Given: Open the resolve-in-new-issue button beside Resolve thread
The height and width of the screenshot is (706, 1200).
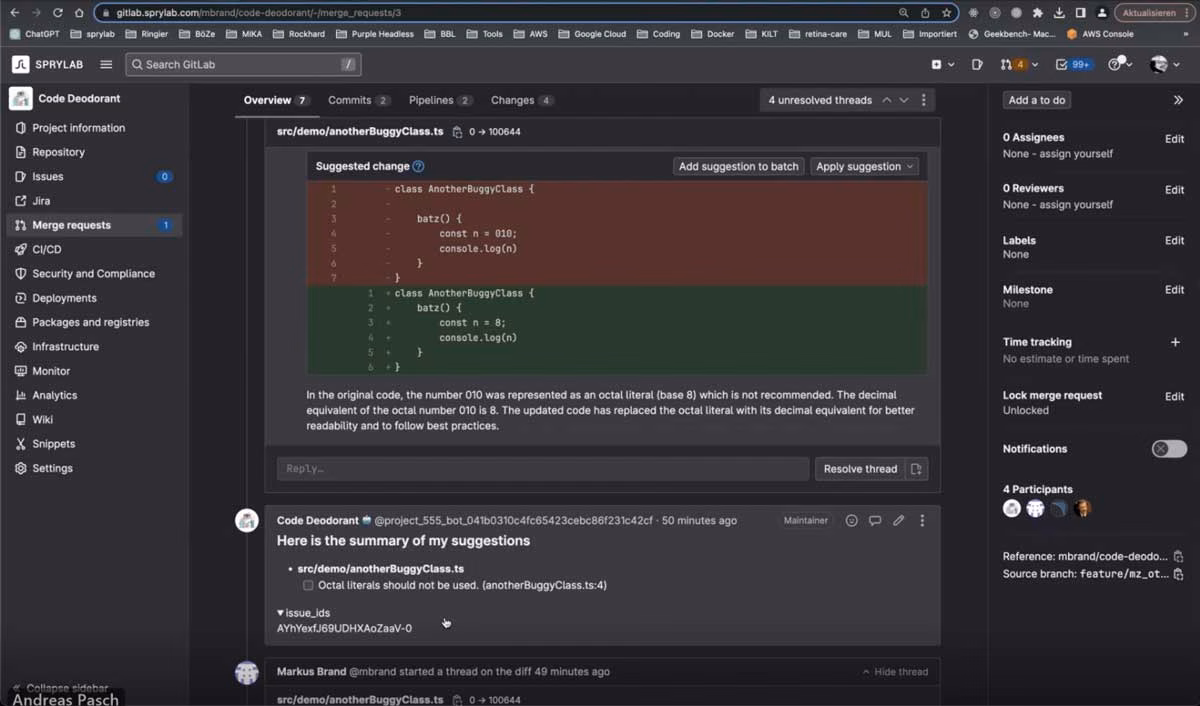Looking at the screenshot, I should click(x=916, y=468).
